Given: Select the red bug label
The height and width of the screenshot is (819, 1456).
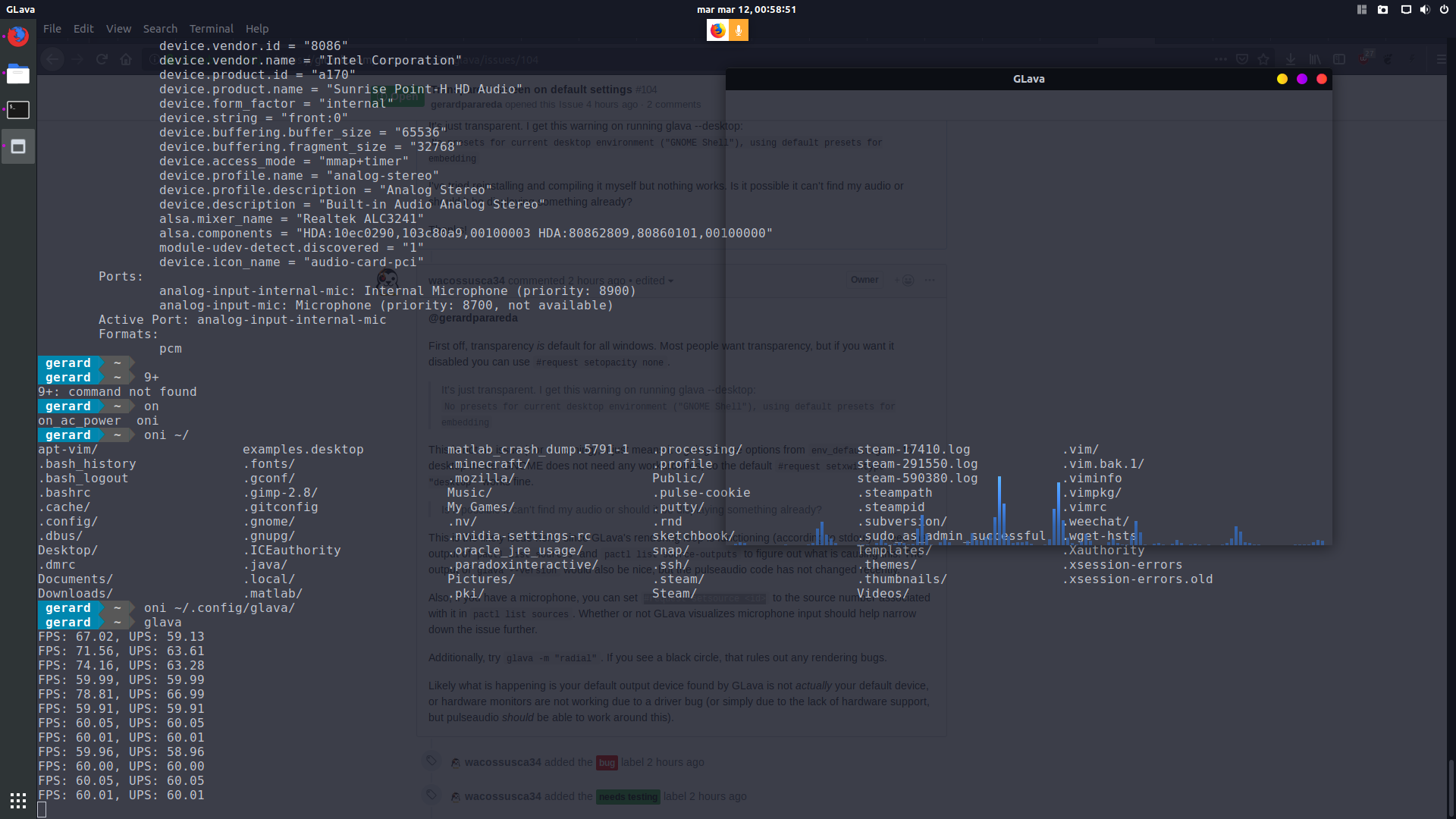Looking at the screenshot, I should (607, 762).
